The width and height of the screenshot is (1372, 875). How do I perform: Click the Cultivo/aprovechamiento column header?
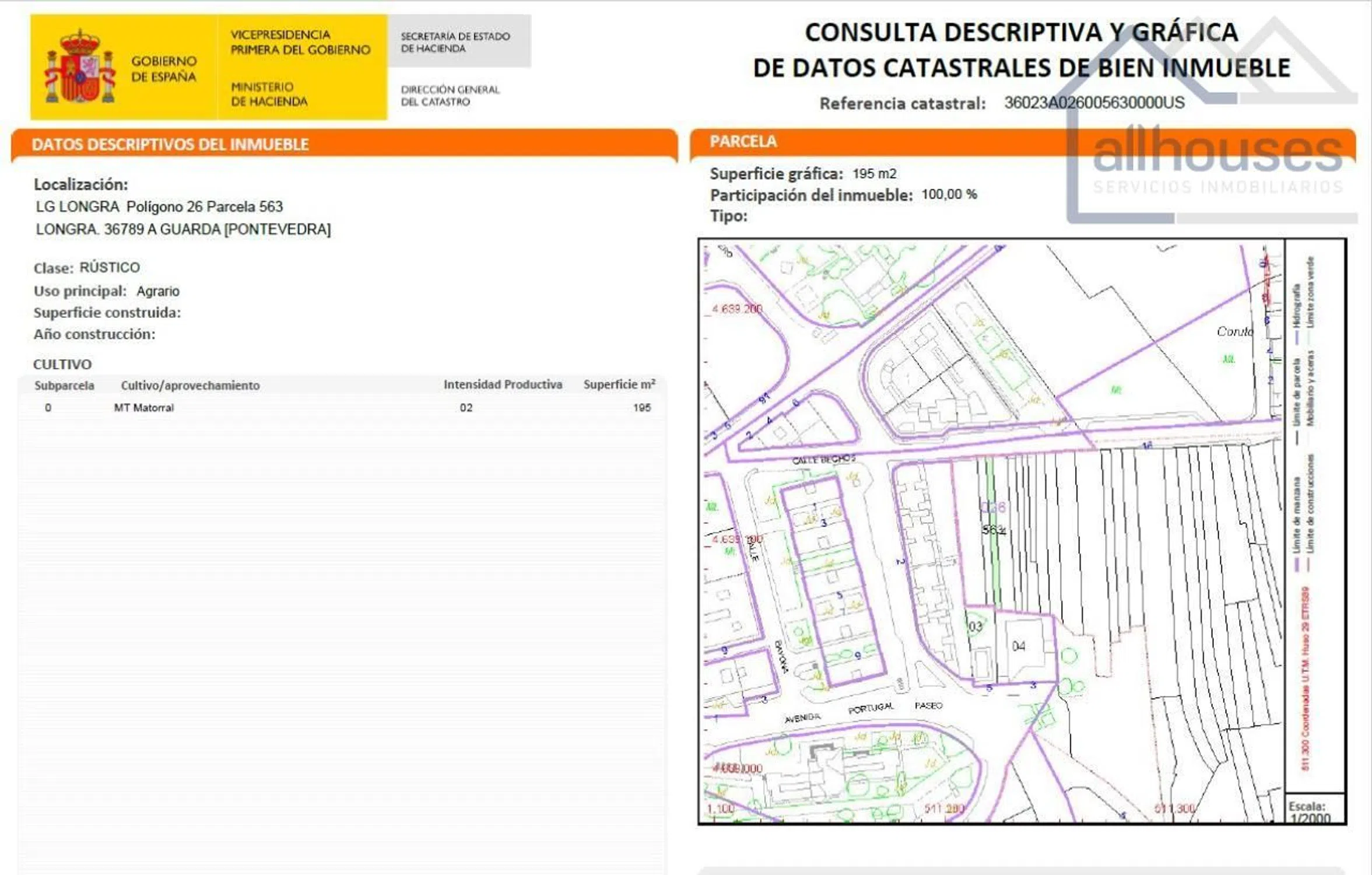point(190,386)
